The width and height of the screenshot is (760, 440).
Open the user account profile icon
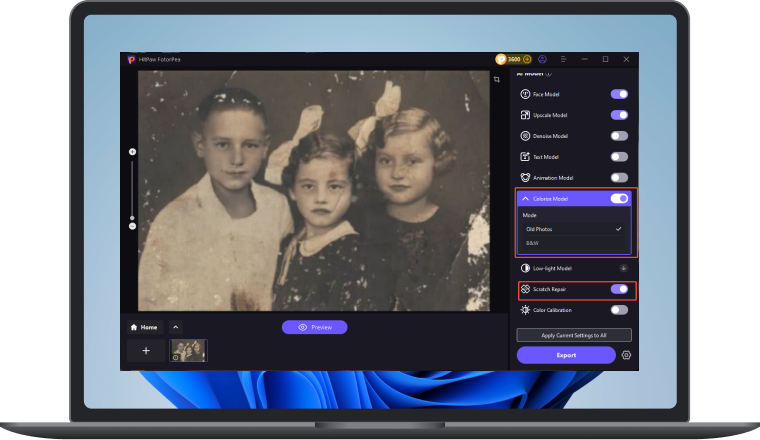(x=542, y=60)
